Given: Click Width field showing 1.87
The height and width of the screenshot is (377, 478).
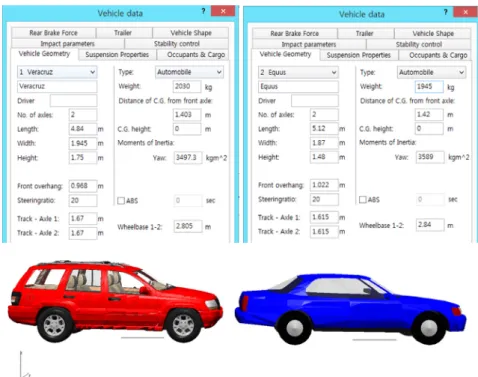Looking at the screenshot, I should pyautogui.click(x=324, y=143).
